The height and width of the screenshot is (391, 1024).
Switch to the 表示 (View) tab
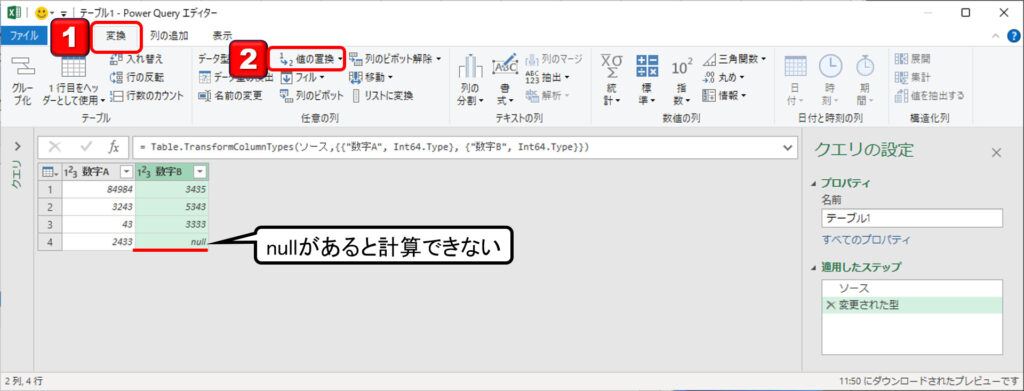click(x=222, y=36)
